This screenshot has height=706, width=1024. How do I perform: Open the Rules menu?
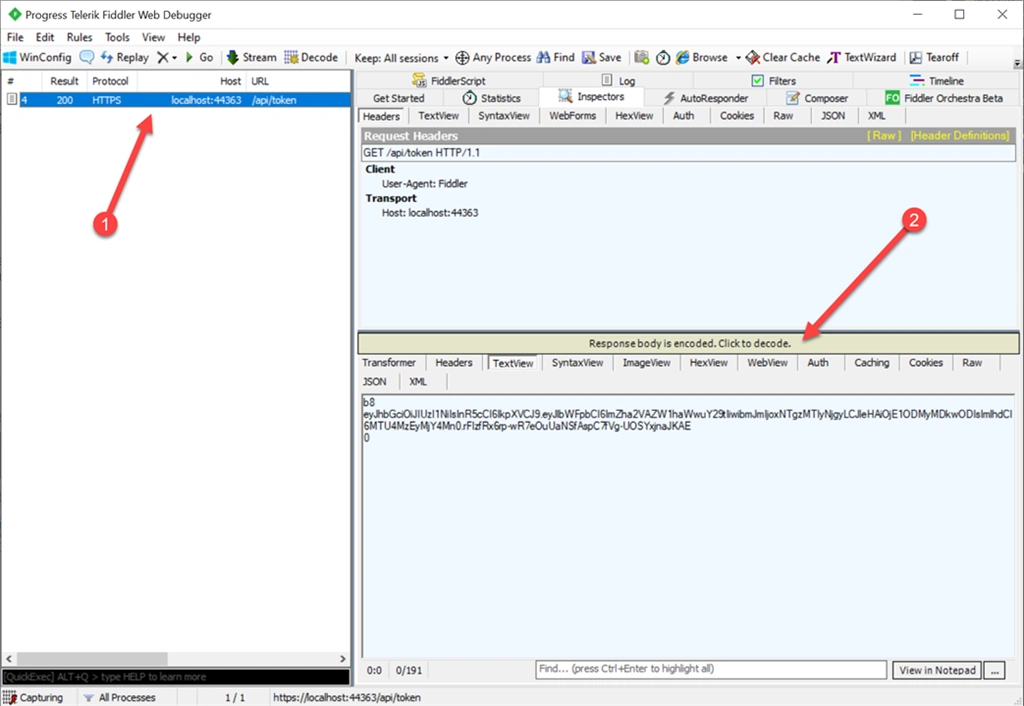click(79, 37)
